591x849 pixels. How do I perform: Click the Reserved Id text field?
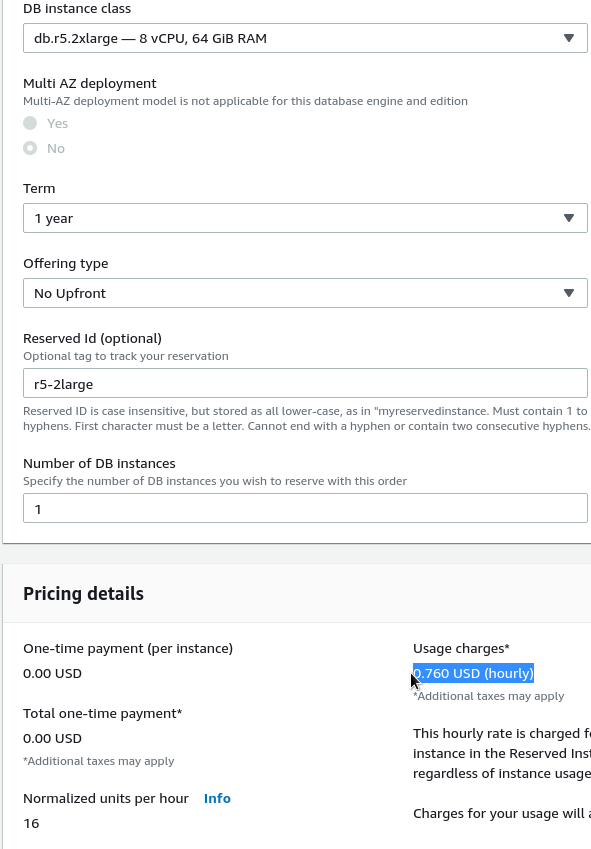[305, 383]
